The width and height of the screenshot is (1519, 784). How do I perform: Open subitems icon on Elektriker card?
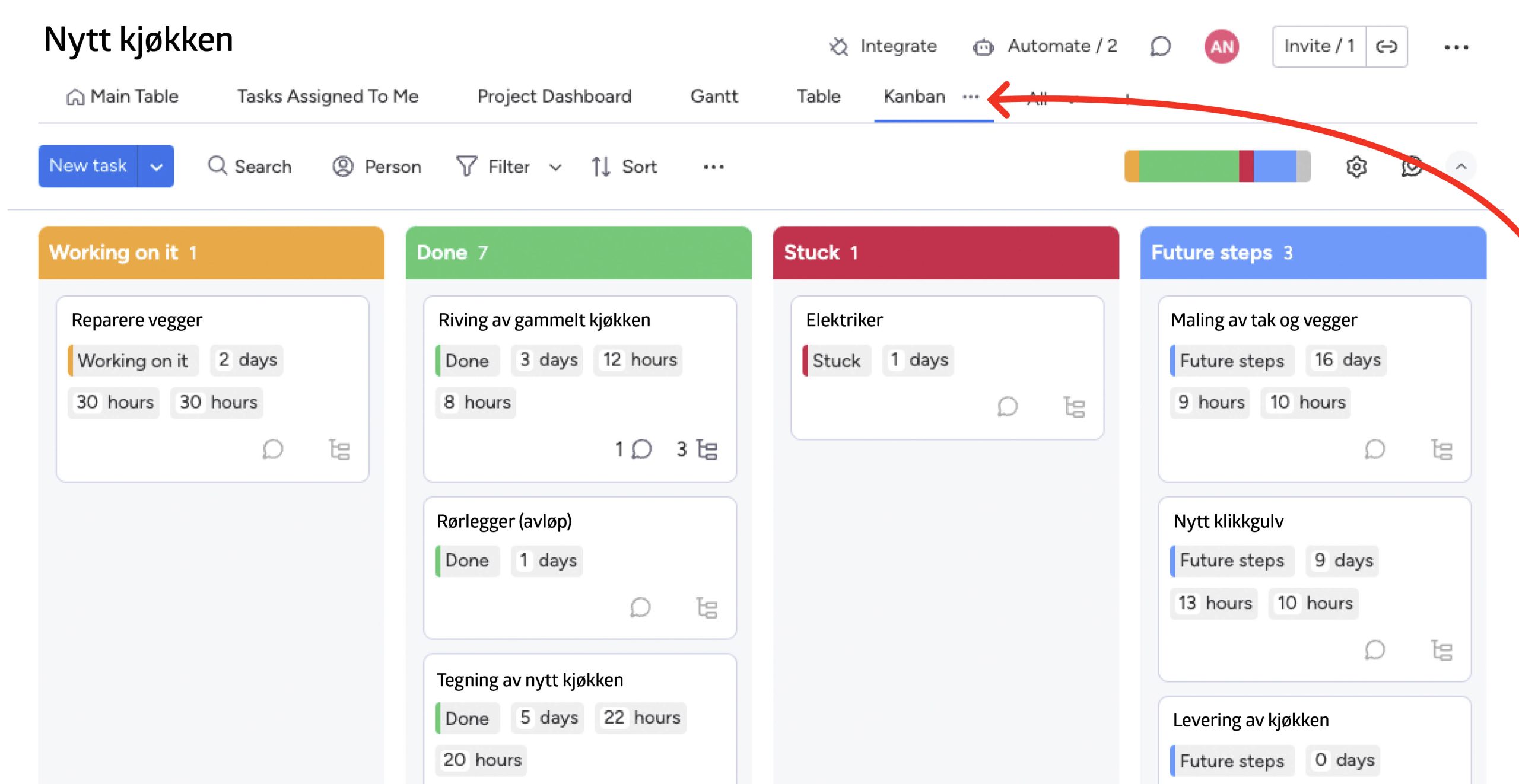click(x=1074, y=407)
